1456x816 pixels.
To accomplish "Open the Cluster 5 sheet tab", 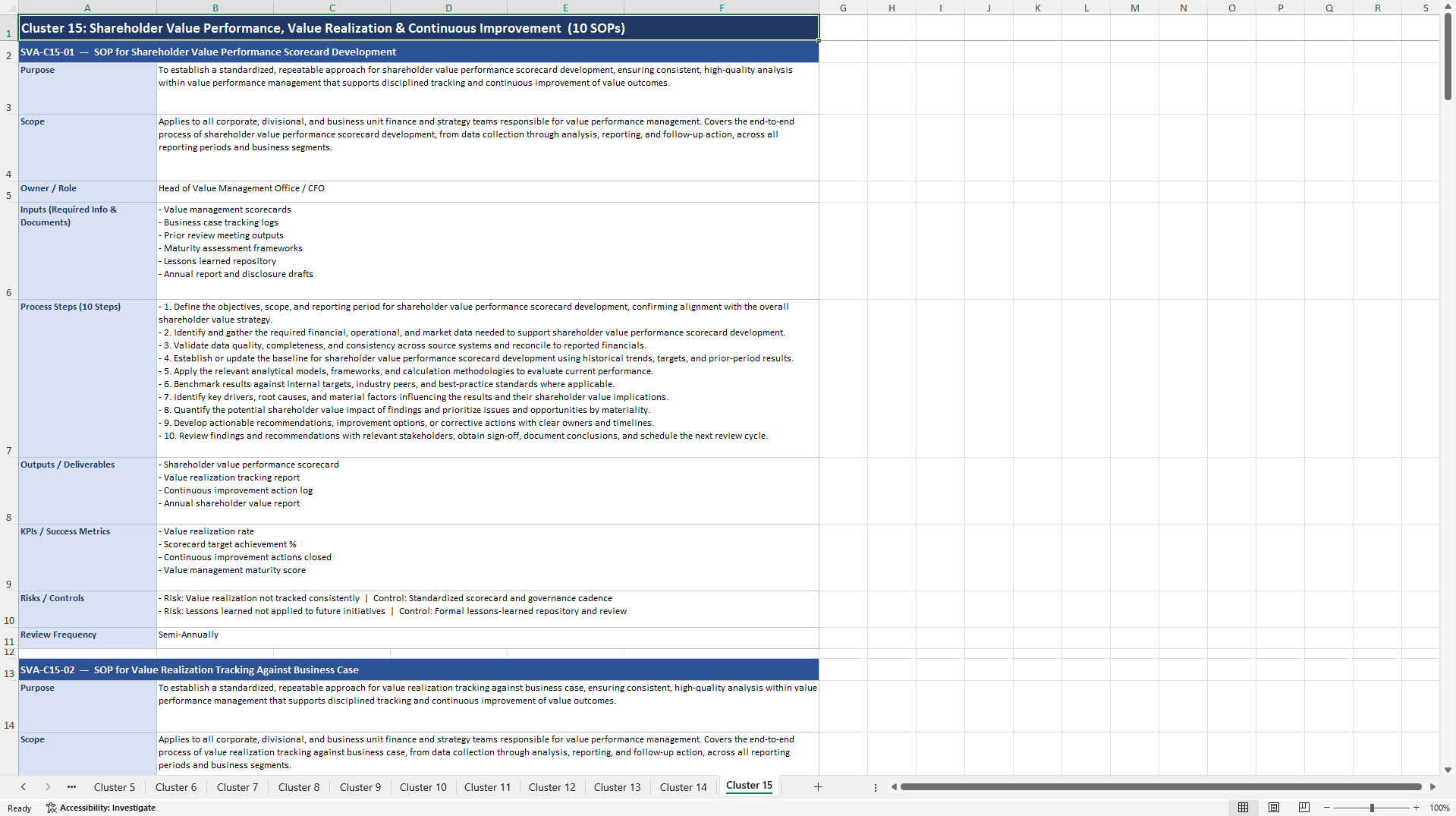I will 115,787.
